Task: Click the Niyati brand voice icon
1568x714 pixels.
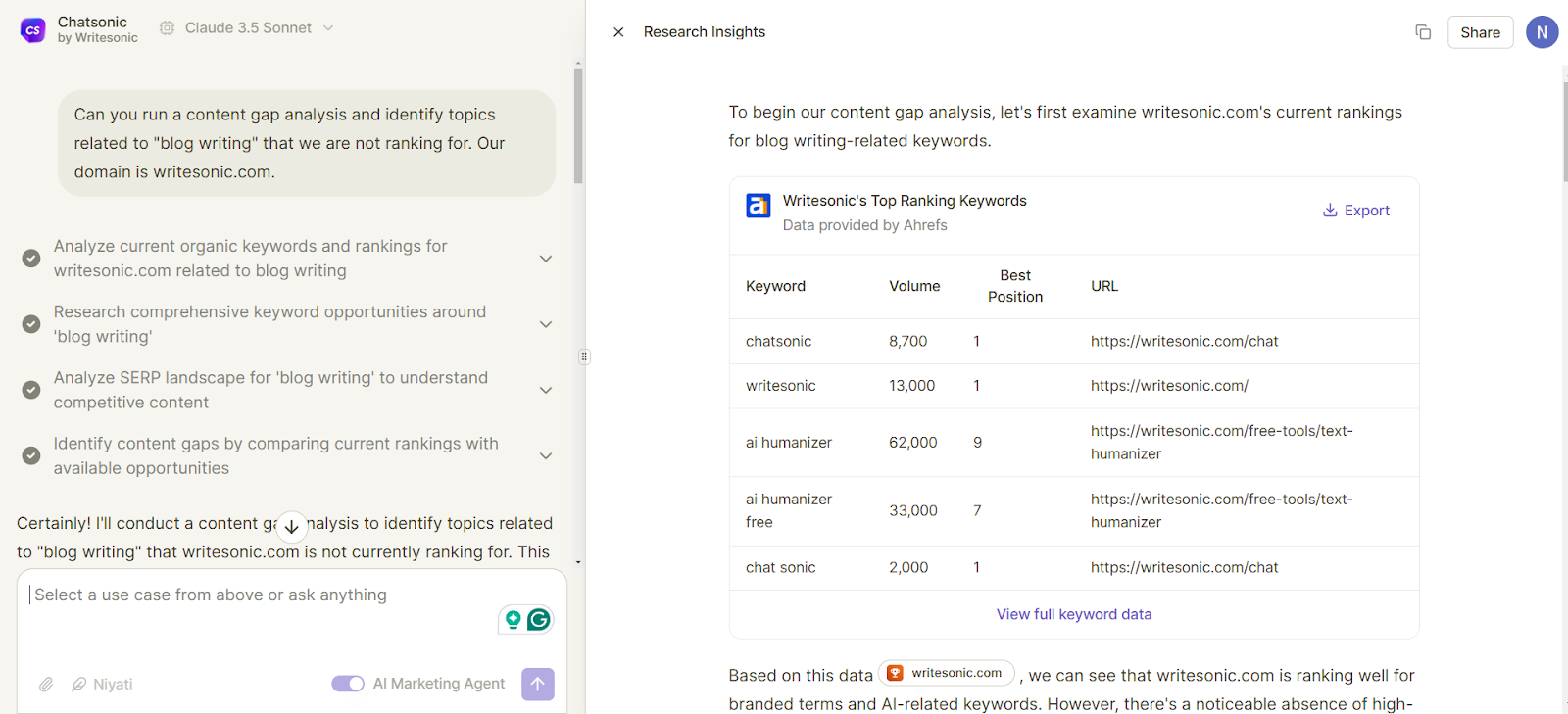Action: 79,685
